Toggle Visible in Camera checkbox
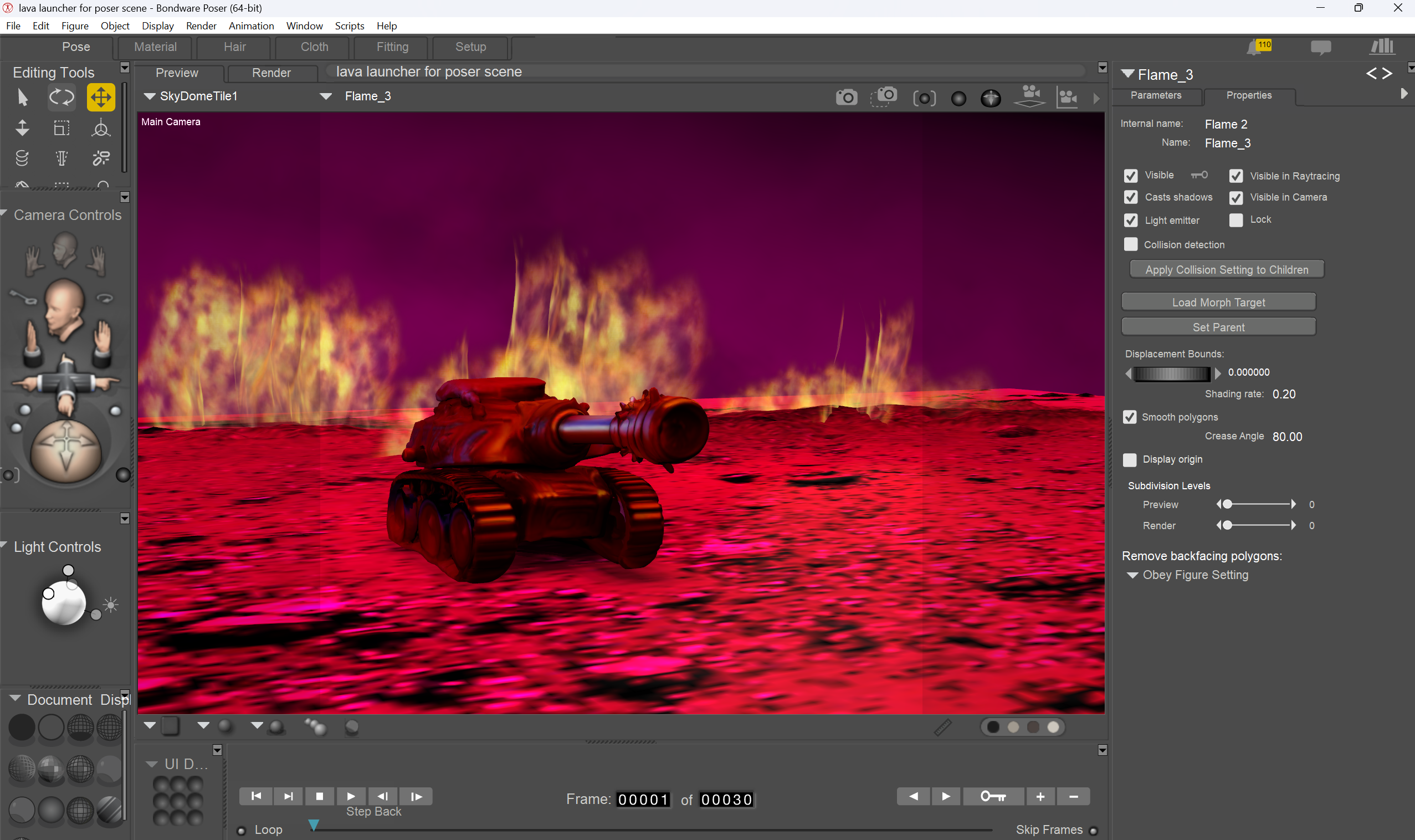Viewport: 1415px width, 840px height. click(1235, 198)
